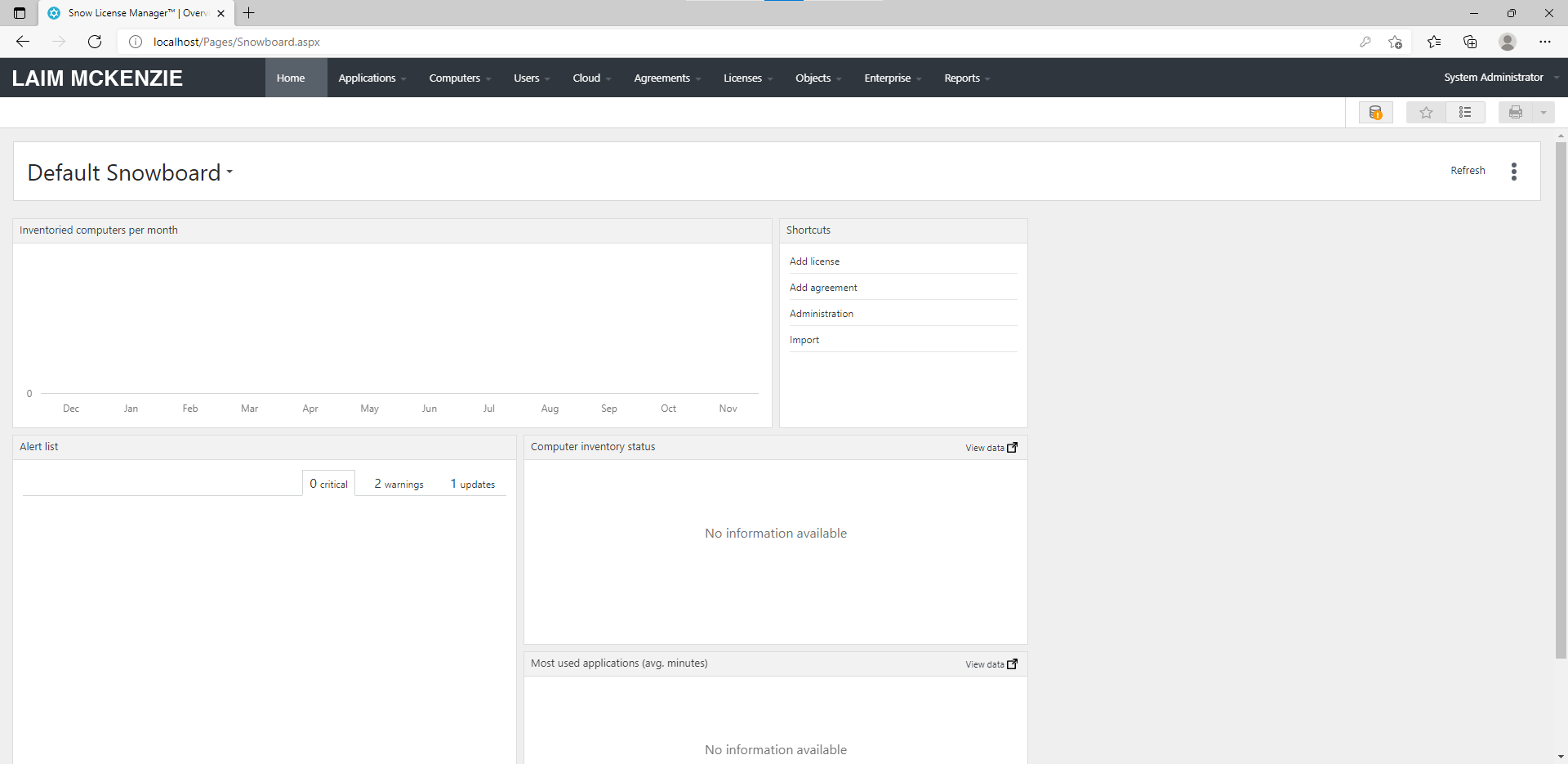Expand the System Administrator user menu
The image size is (1568, 764).
tap(1499, 78)
